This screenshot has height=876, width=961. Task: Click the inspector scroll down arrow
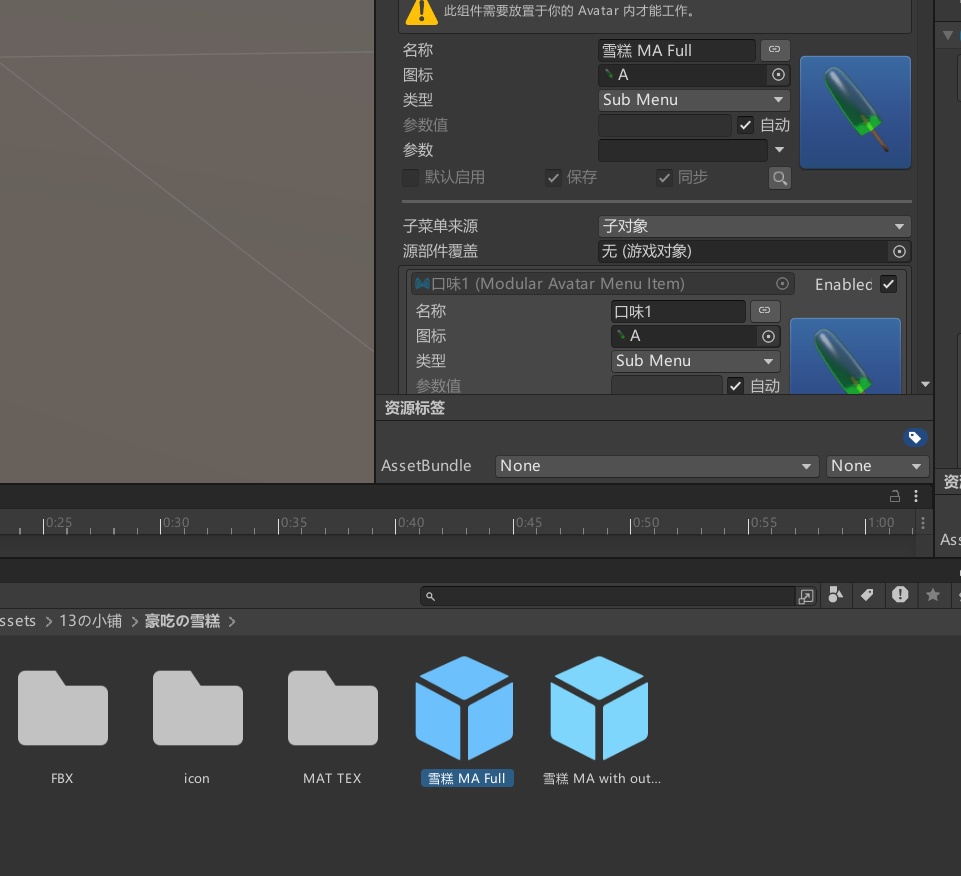coord(925,384)
